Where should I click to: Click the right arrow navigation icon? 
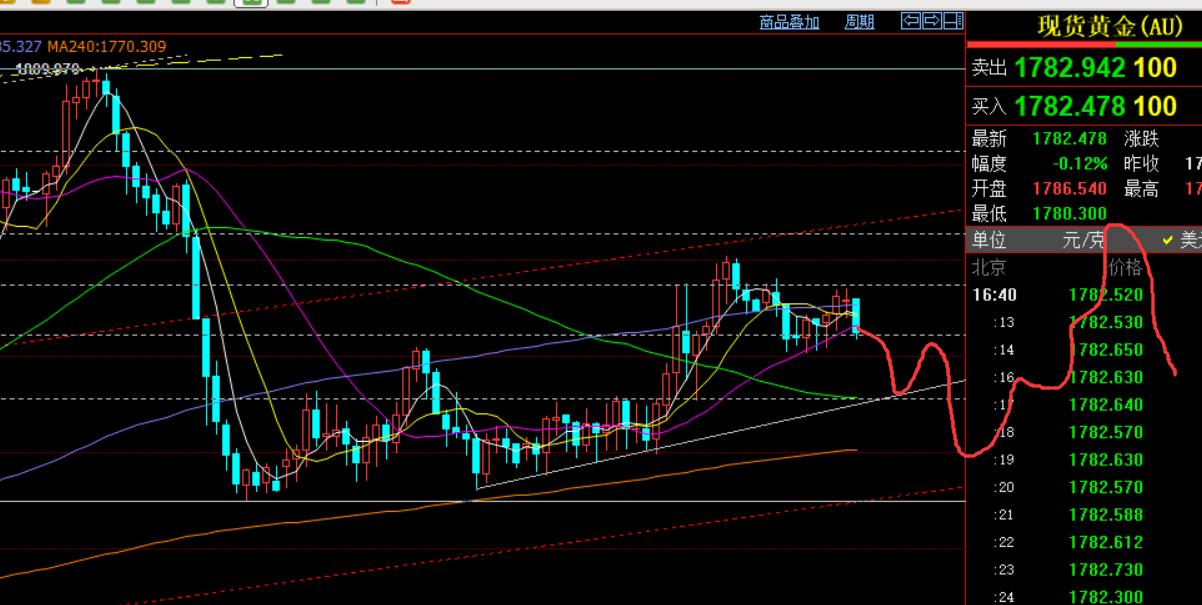coord(931,21)
